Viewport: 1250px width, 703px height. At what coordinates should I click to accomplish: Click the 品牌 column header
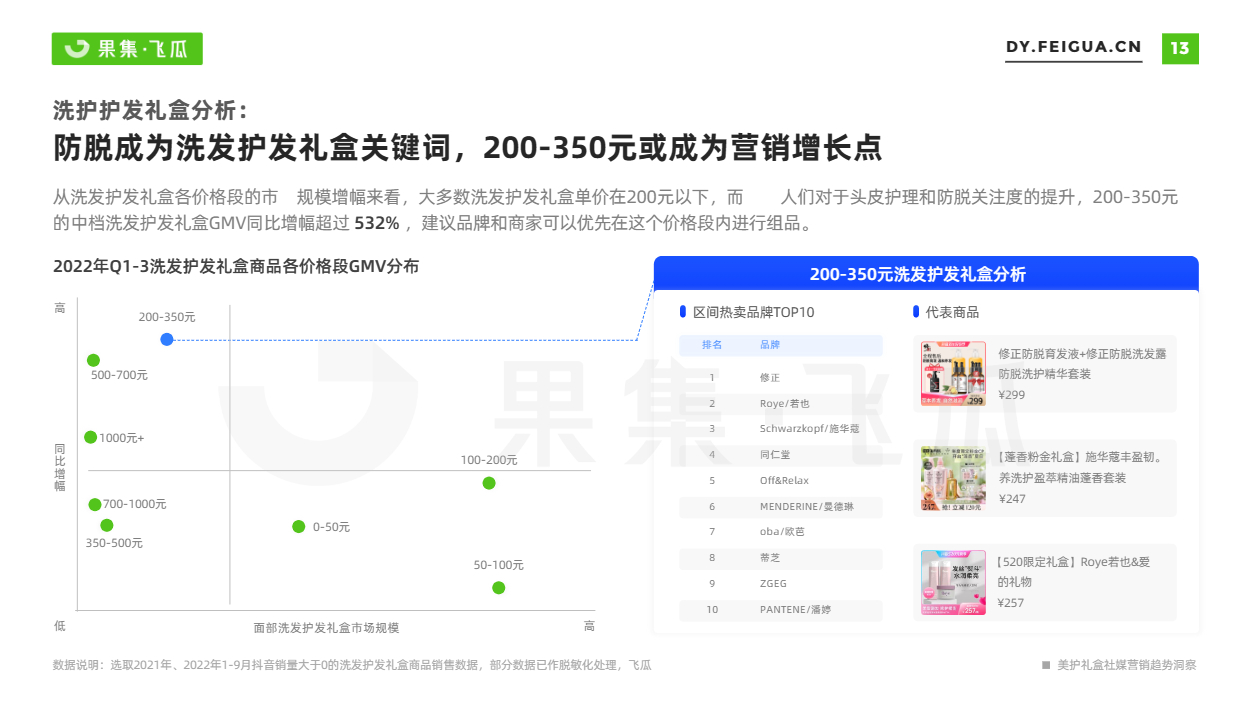[770, 345]
